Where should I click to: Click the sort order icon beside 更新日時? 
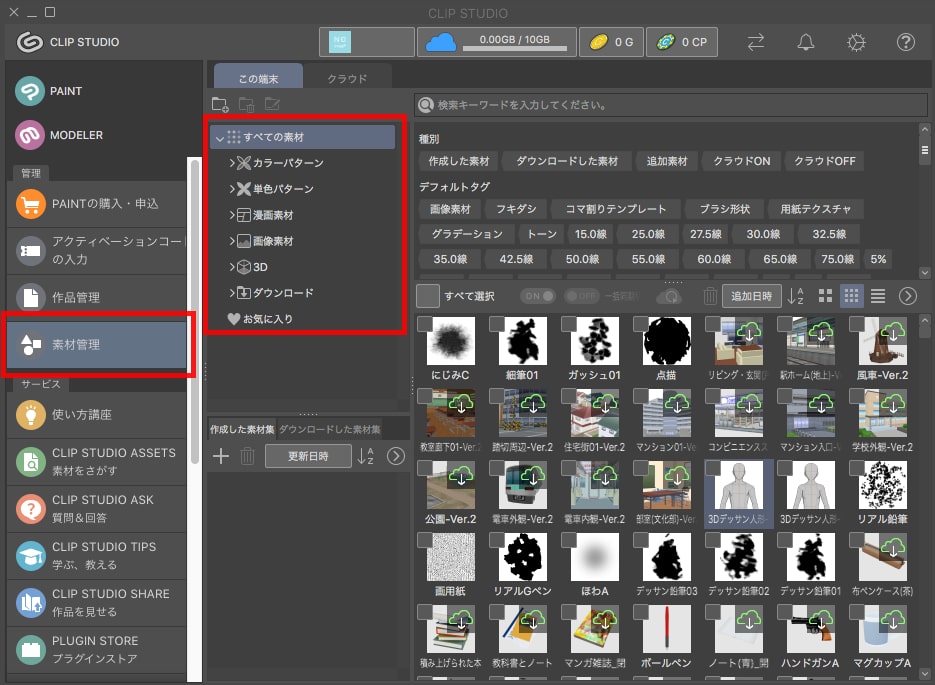coord(366,456)
